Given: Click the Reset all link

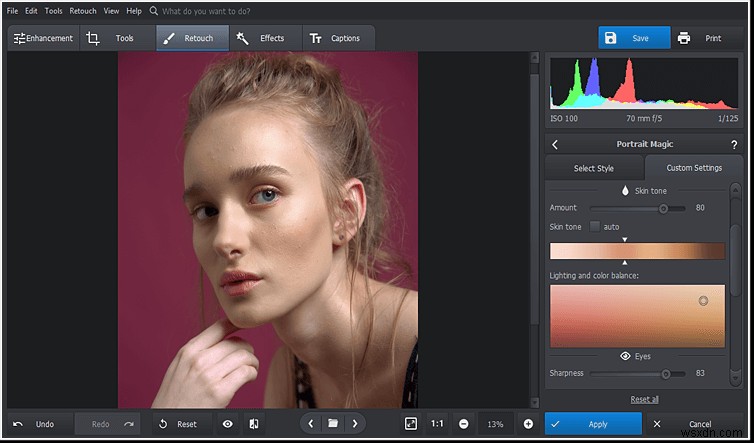Looking at the screenshot, I should 644,399.
